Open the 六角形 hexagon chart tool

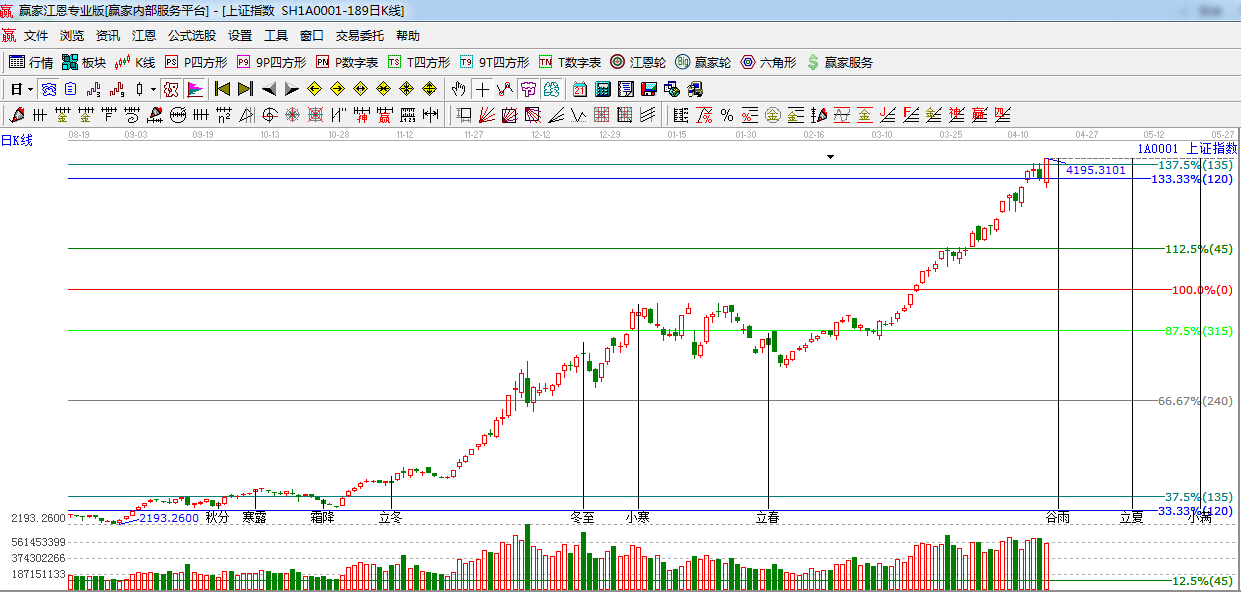768,62
